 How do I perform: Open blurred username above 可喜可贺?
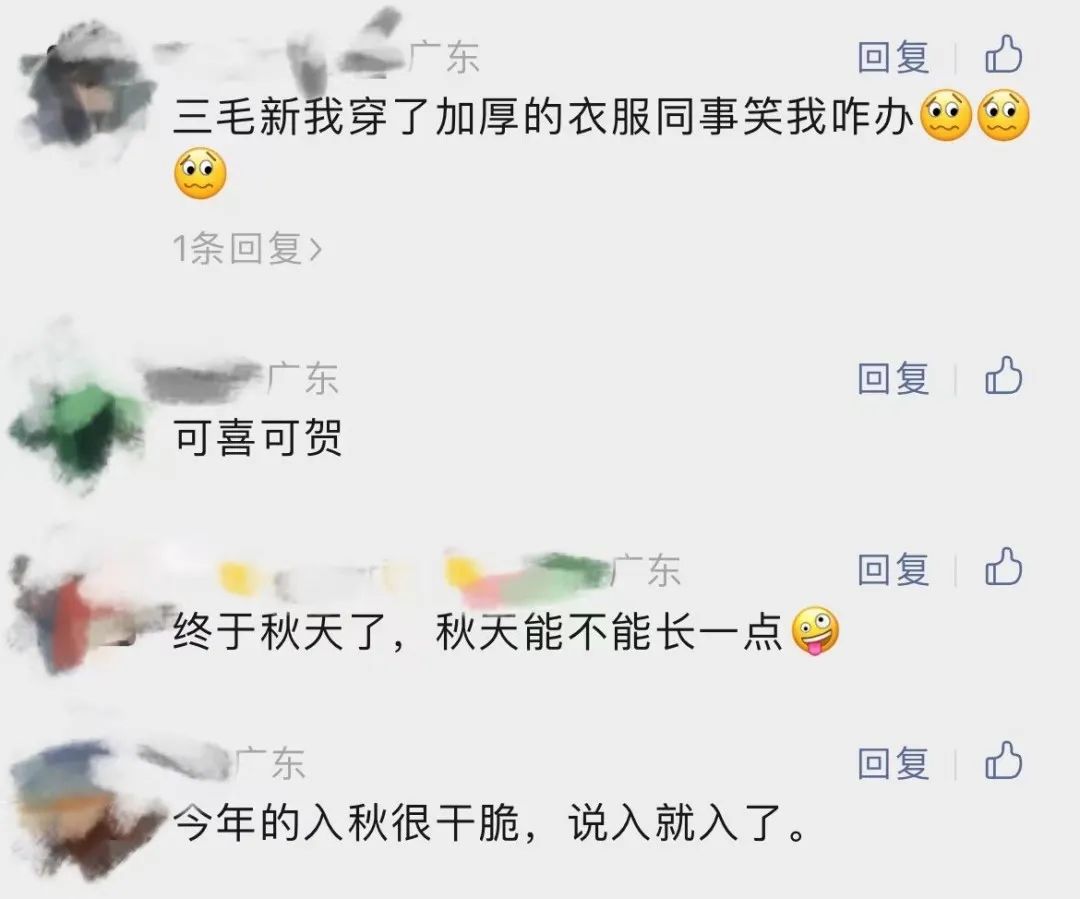click(203, 379)
